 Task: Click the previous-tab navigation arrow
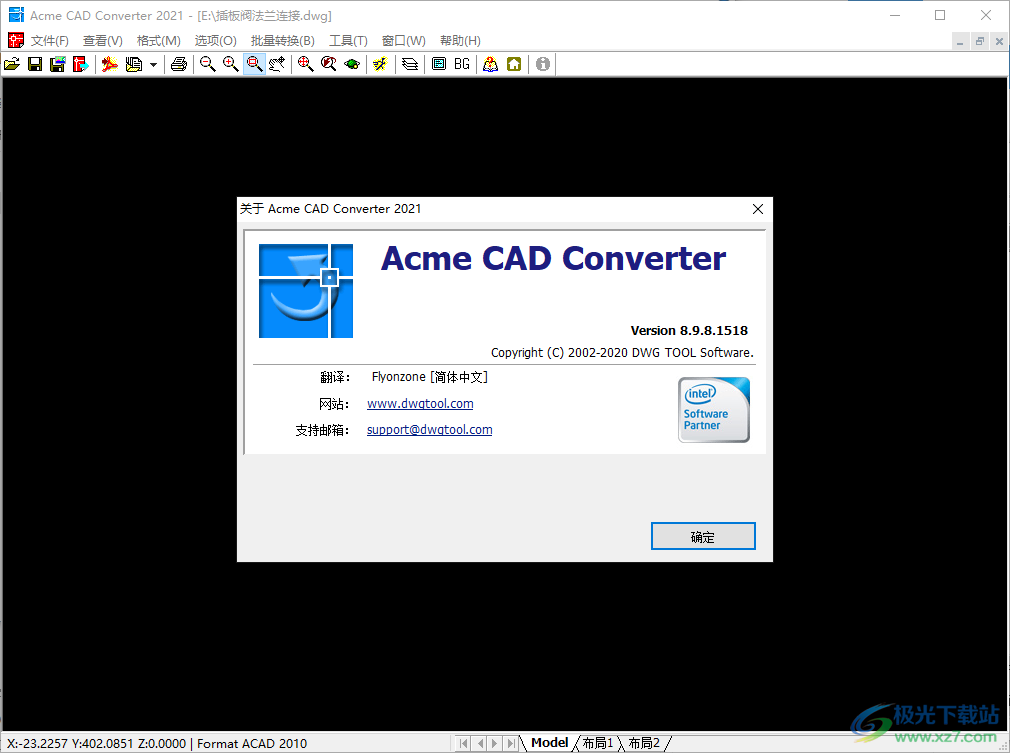[x=479, y=743]
